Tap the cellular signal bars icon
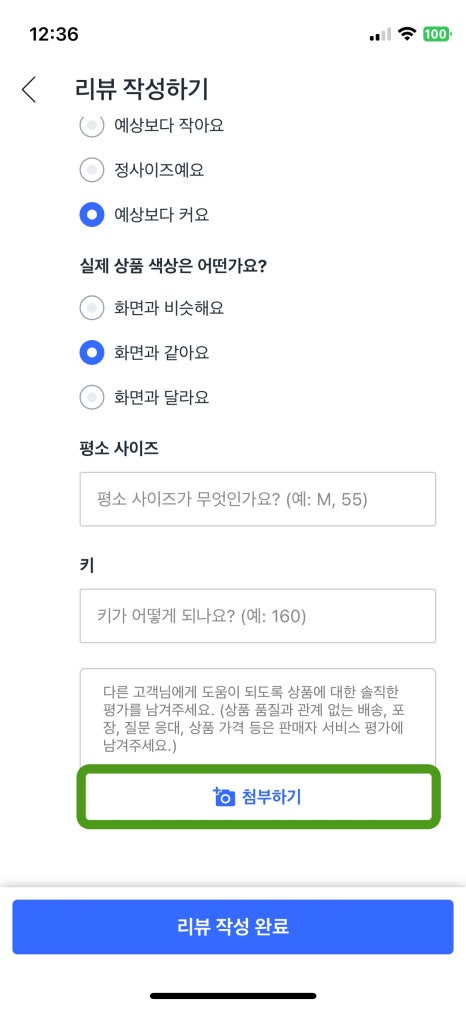The width and height of the screenshot is (466, 1009). [380, 35]
